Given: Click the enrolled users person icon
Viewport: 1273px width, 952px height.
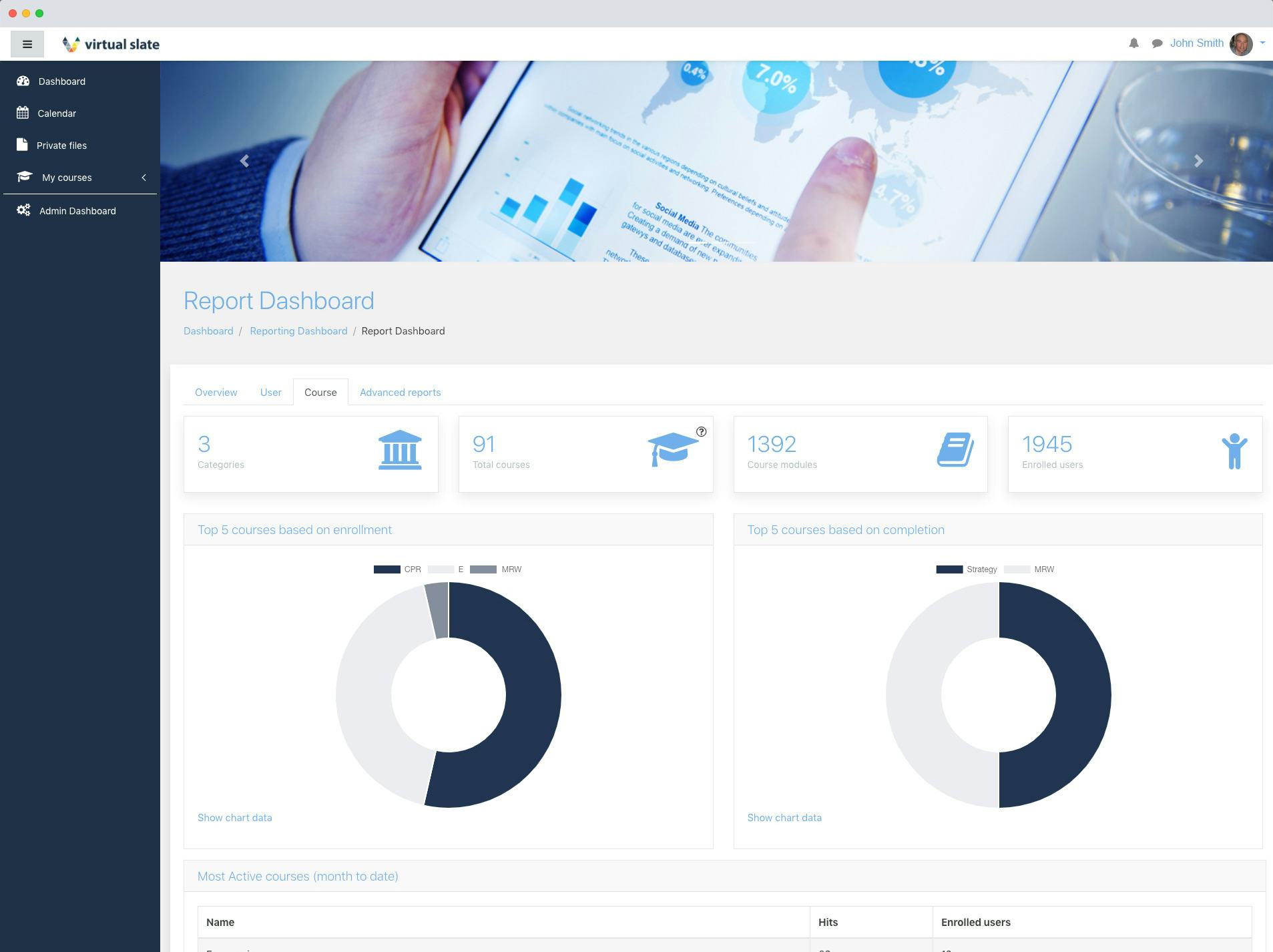Looking at the screenshot, I should [x=1234, y=450].
